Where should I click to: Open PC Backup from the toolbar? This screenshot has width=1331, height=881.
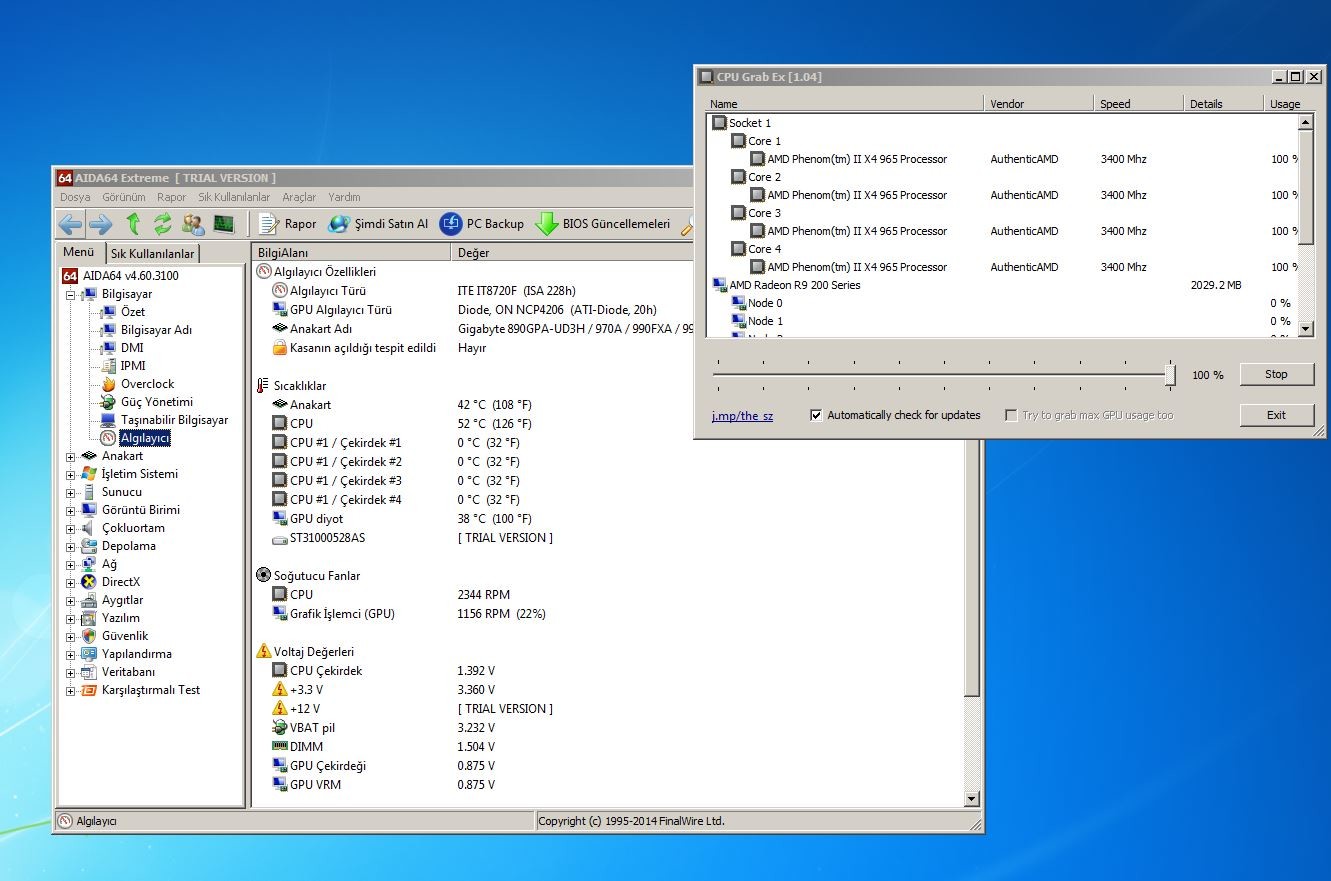(x=482, y=224)
